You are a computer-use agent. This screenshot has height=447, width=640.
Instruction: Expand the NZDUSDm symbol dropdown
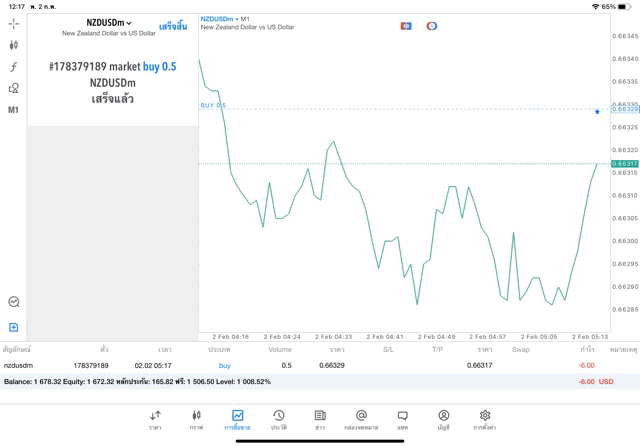109,22
